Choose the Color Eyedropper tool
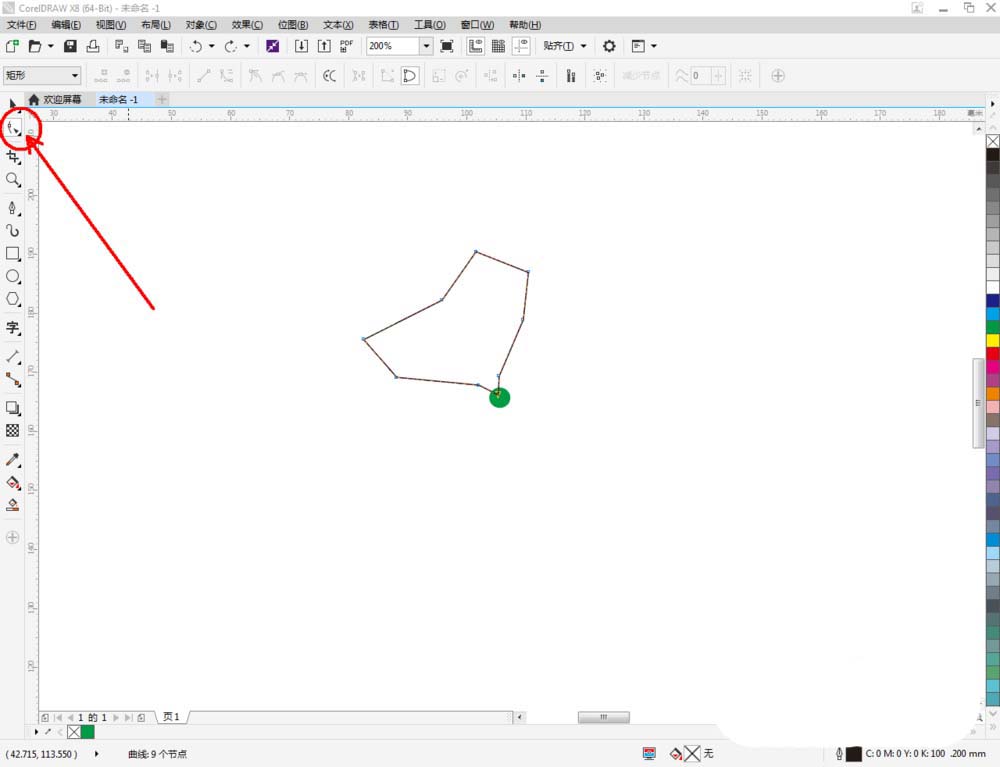1000x767 pixels. click(13, 460)
